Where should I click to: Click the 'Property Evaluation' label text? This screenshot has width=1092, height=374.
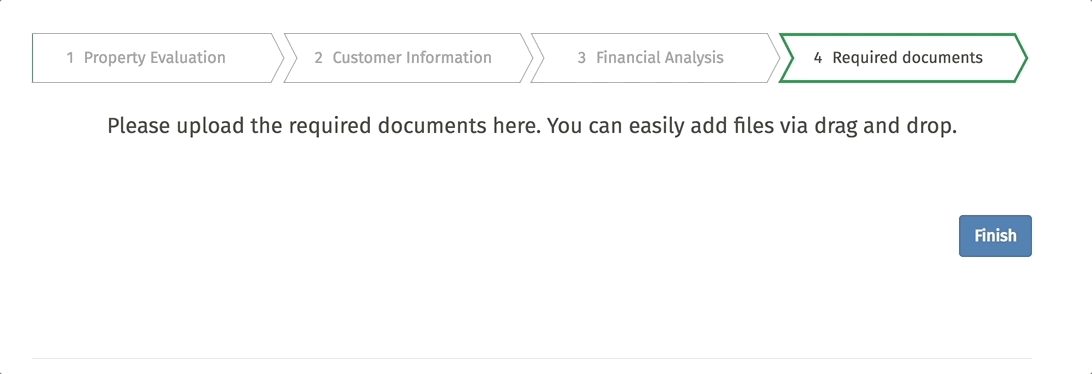click(x=155, y=58)
